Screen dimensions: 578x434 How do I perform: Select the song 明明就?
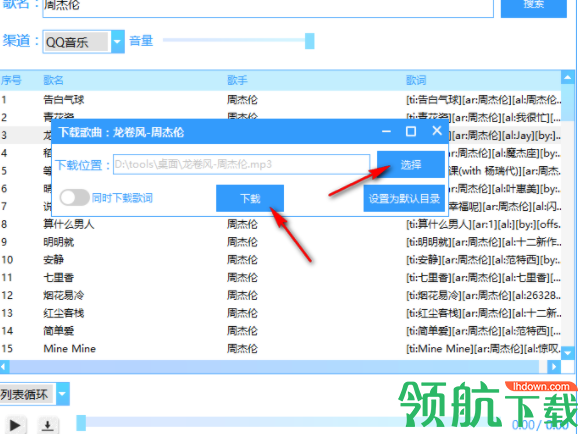pos(59,242)
